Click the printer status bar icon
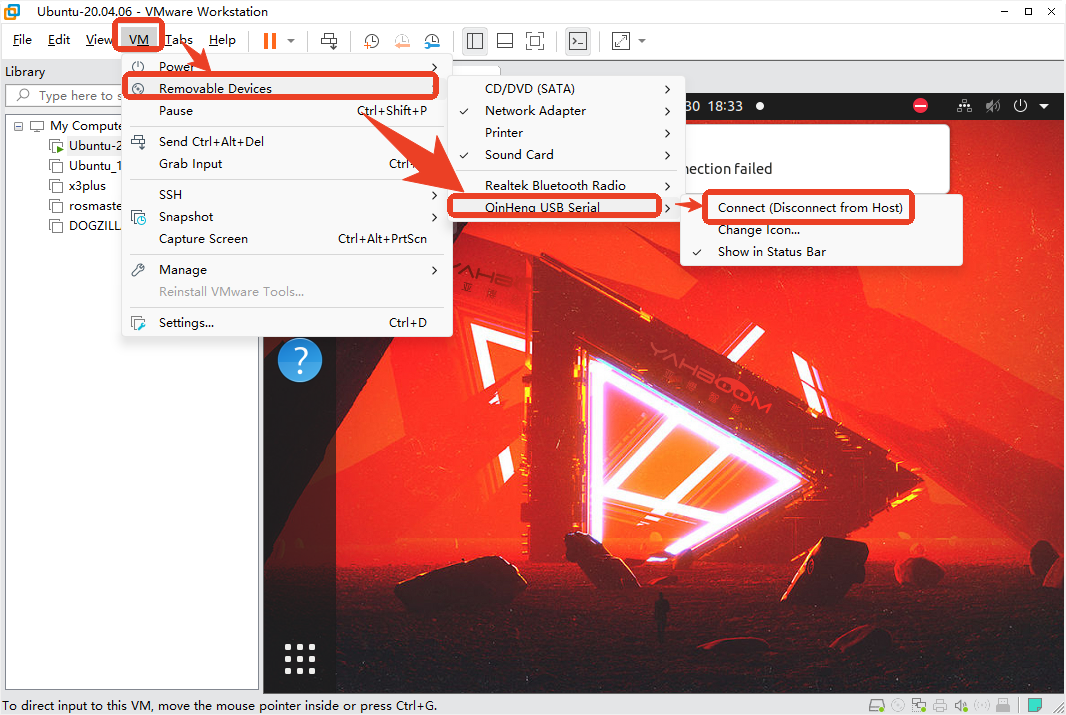1066x715 pixels. tap(940, 705)
